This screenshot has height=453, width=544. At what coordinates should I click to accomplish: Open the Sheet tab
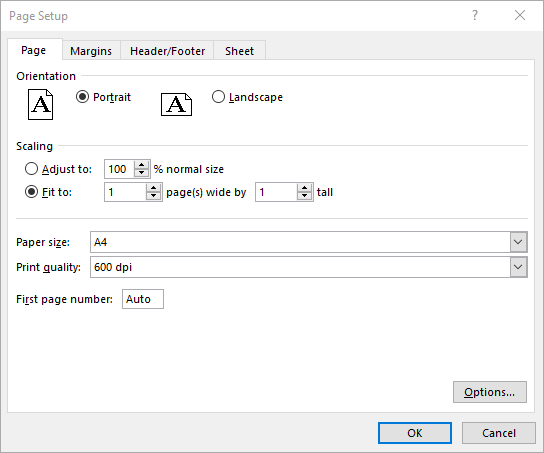tap(239, 51)
